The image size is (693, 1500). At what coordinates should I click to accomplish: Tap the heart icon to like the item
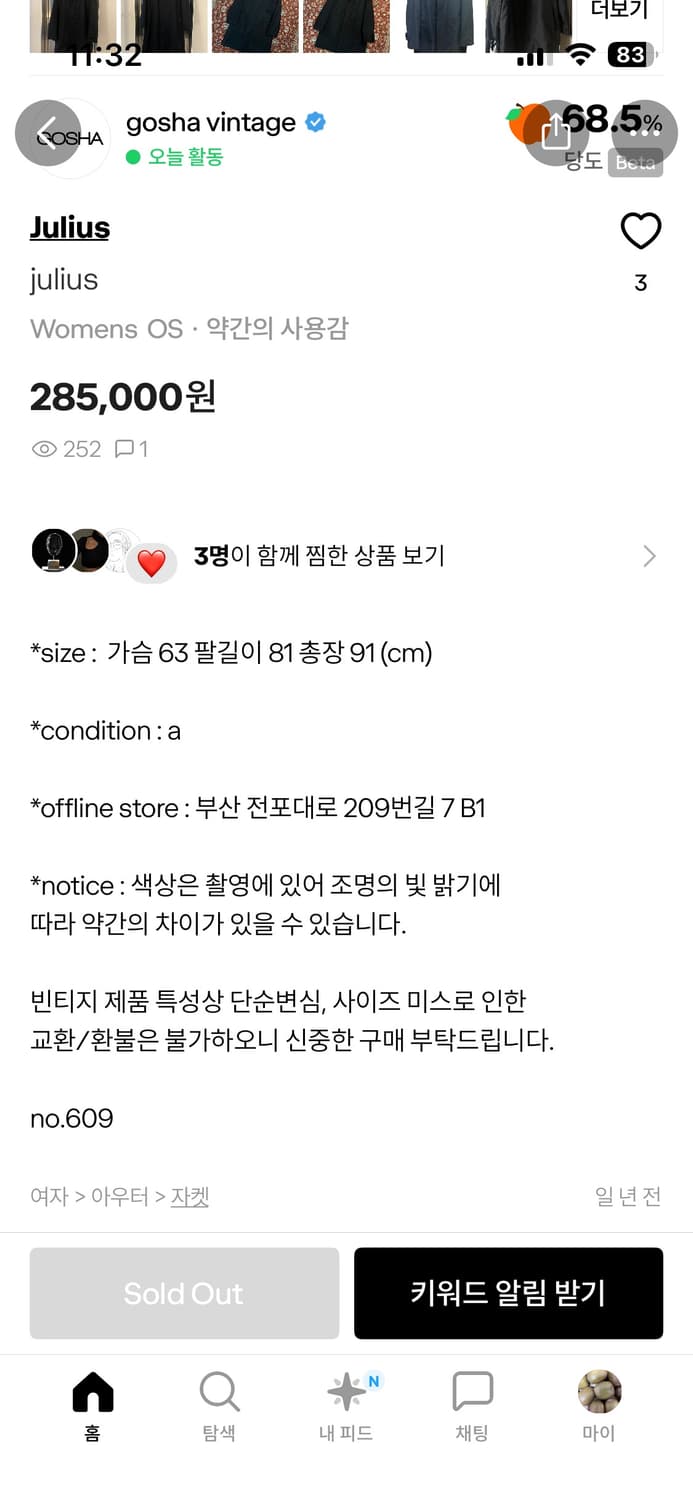(x=640, y=229)
